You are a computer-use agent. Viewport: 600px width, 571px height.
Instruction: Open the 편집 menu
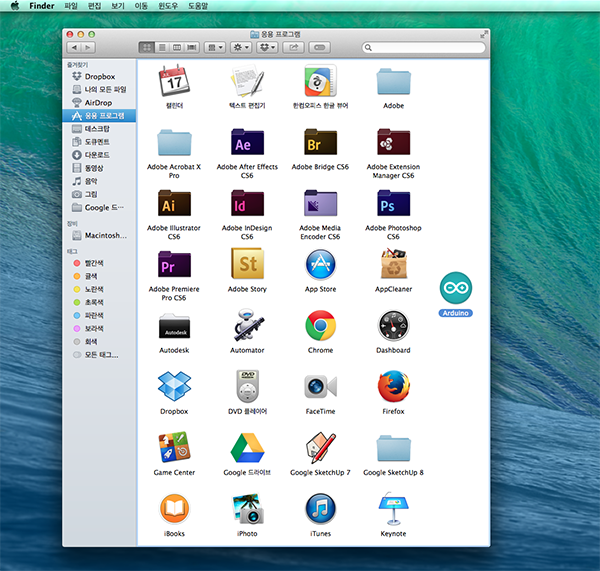click(x=95, y=6)
